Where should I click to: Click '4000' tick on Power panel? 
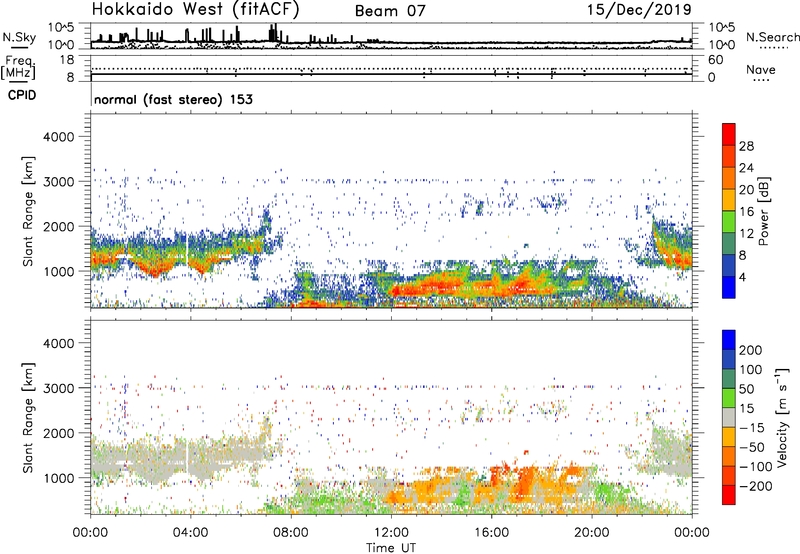pos(58,137)
